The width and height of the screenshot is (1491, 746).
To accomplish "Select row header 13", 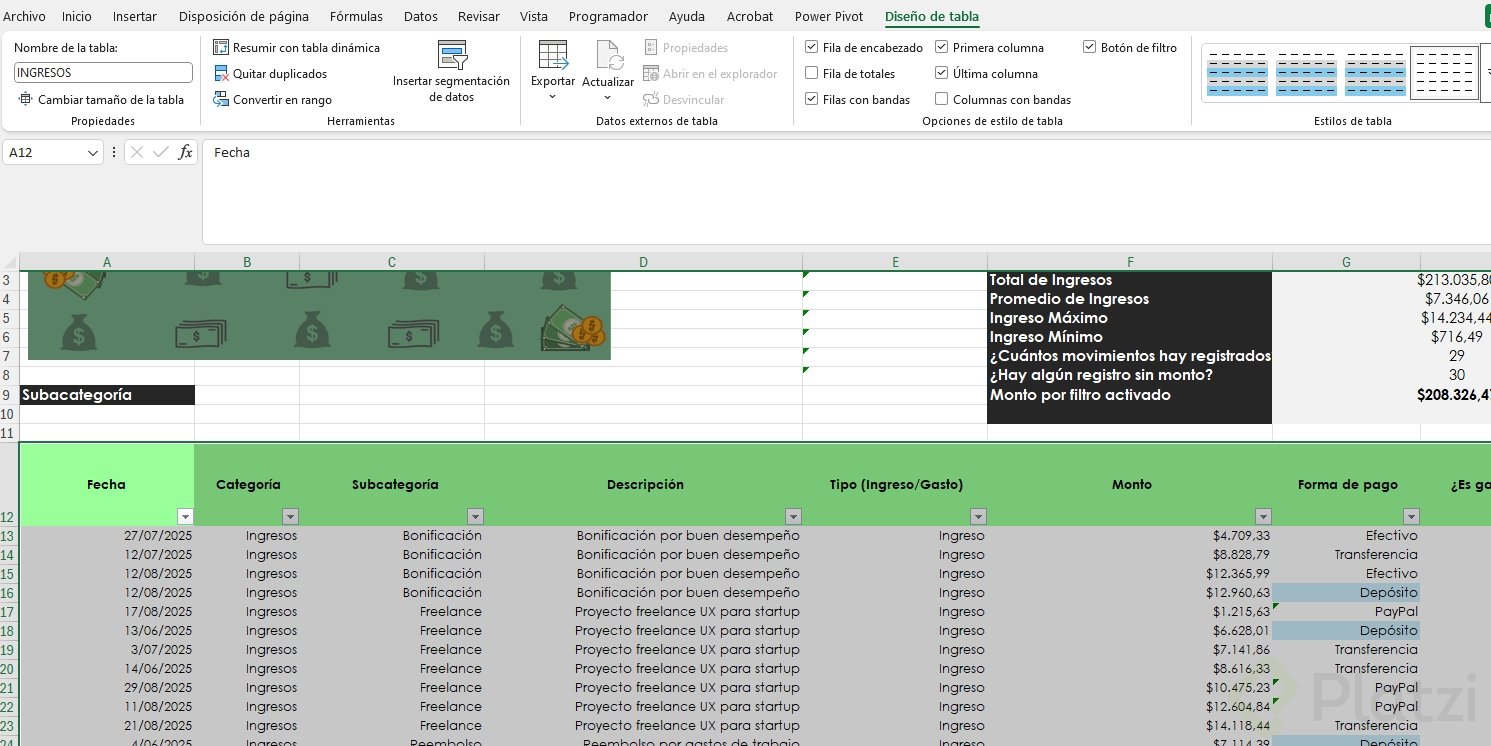I will coord(9,535).
